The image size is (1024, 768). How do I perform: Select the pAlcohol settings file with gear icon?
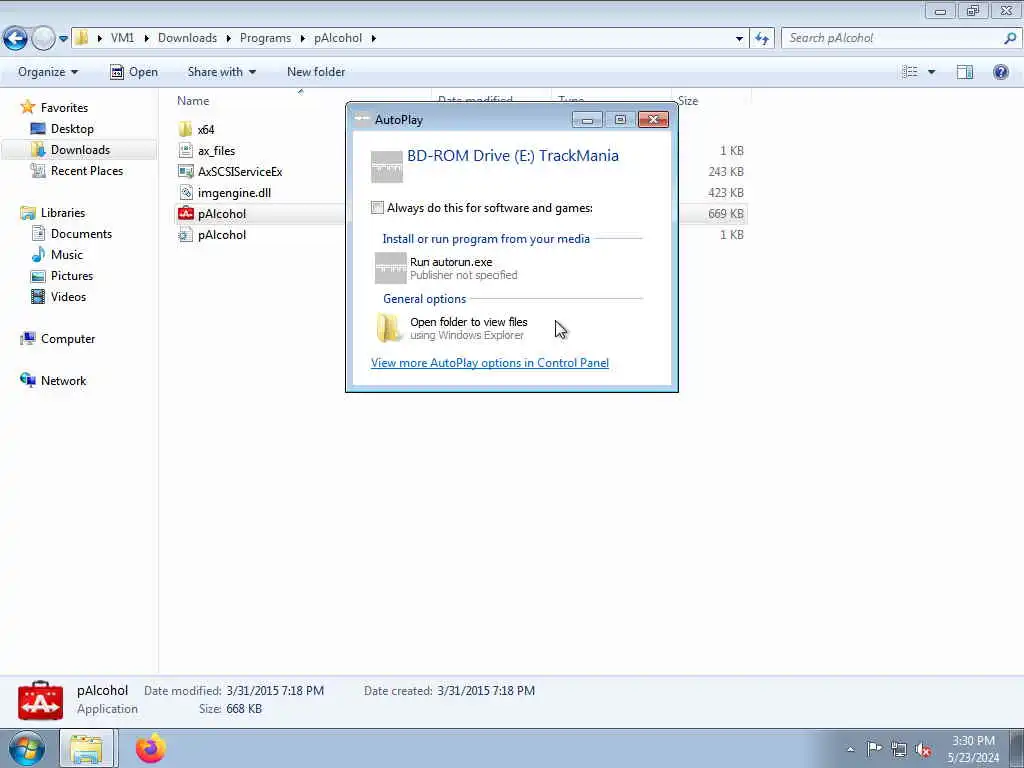221,235
